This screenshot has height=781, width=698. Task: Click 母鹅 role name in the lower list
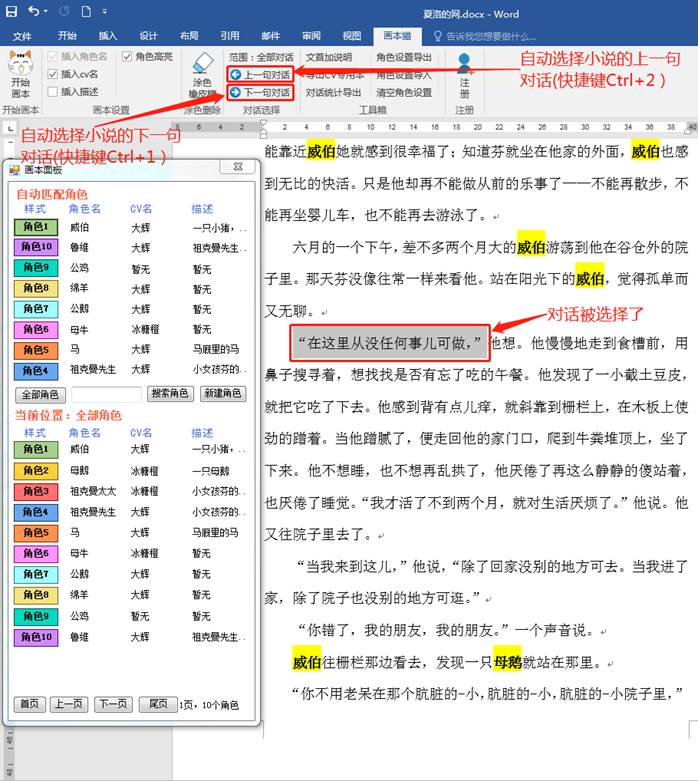[x=79, y=470]
